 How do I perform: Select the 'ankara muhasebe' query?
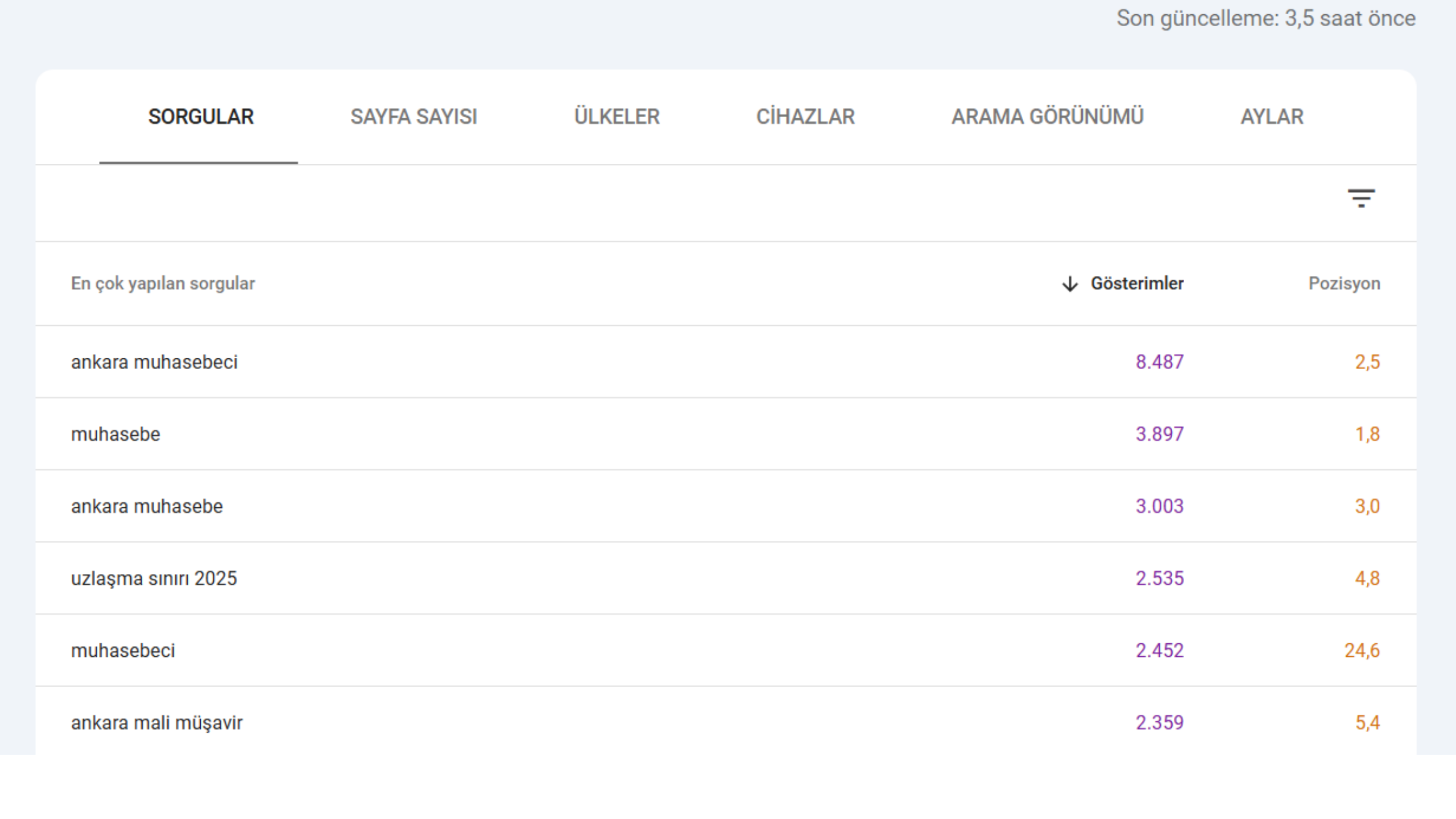[x=147, y=506]
